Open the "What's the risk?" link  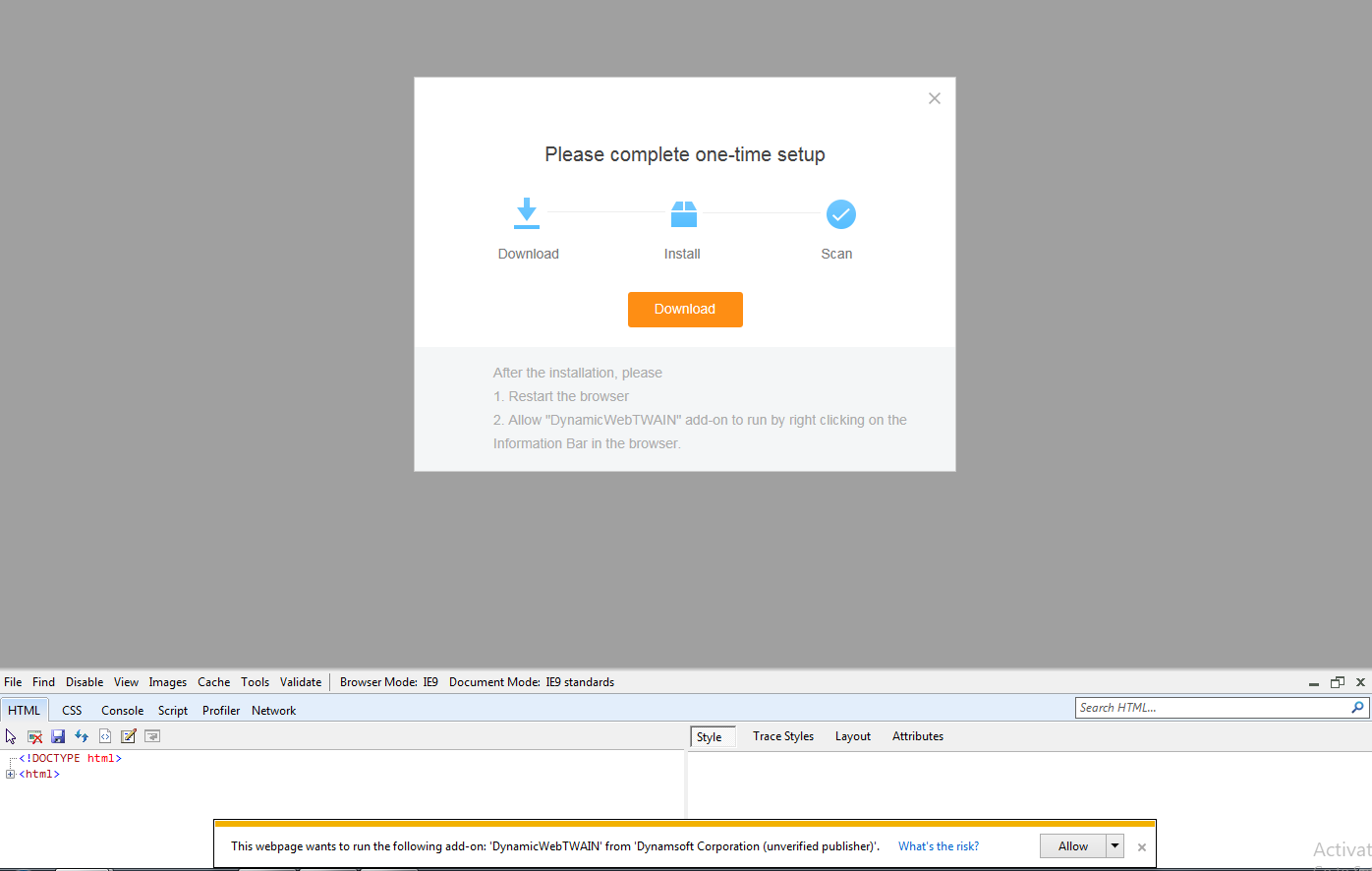point(939,846)
